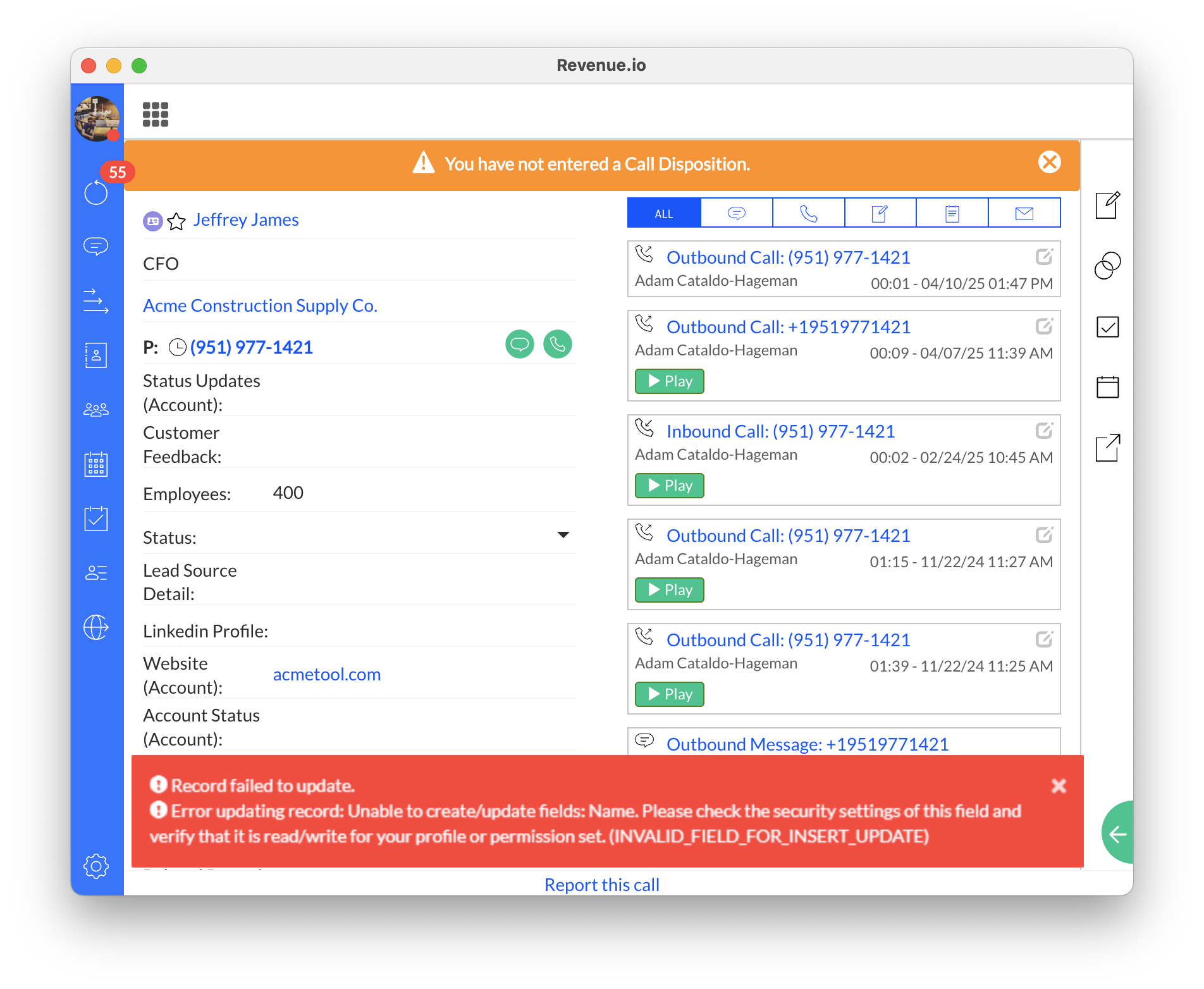Click the green SMS message button

click(519, 345)
